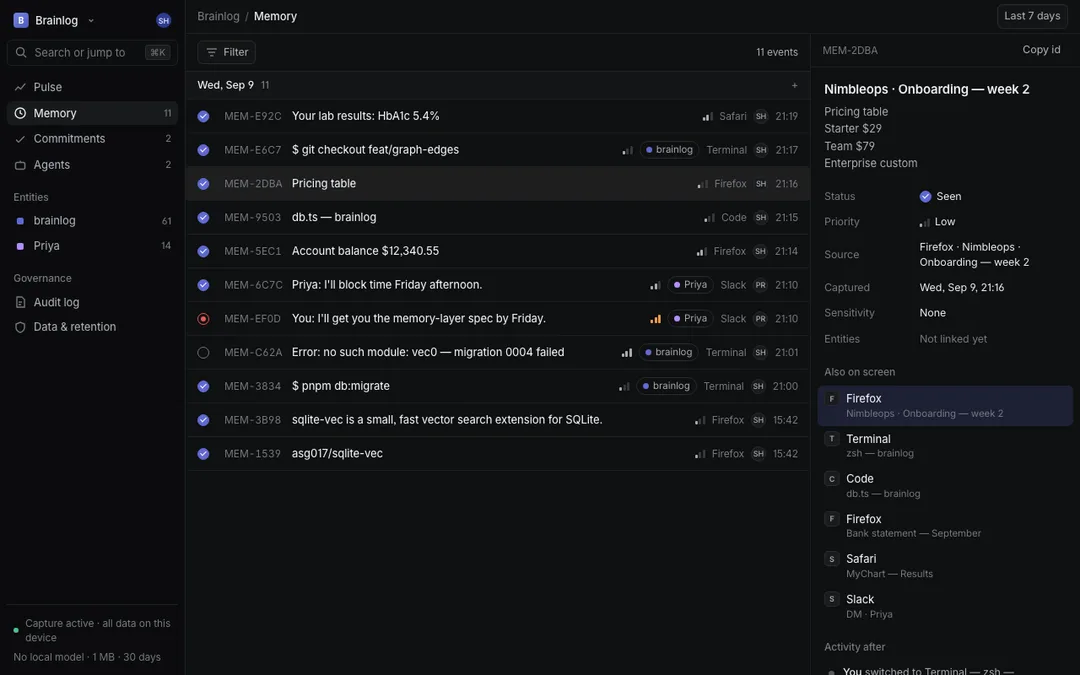This screenshot has width=1080, height=675.
Task: Toggle the checkmark for MEM-1539 asg017/sqlite-vec
Action: 203,454
